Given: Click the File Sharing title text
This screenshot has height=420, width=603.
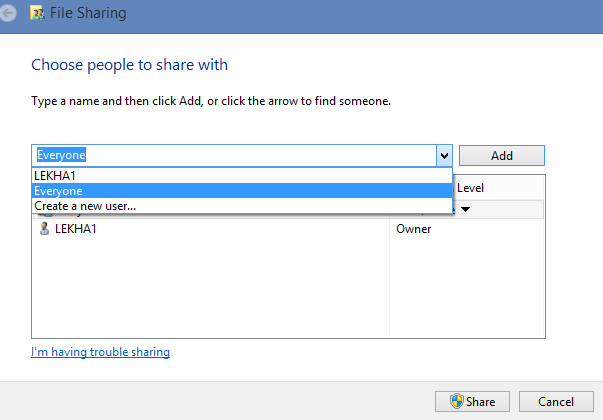Looking at the screenshot, I should click(88, 13).
